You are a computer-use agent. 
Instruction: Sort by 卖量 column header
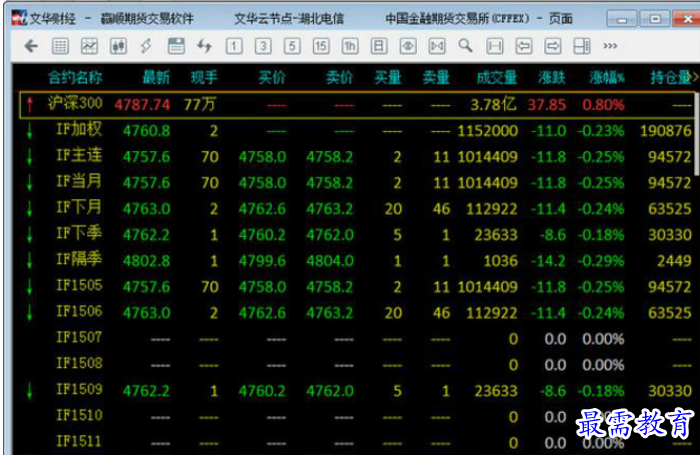[x=436, y=78]
